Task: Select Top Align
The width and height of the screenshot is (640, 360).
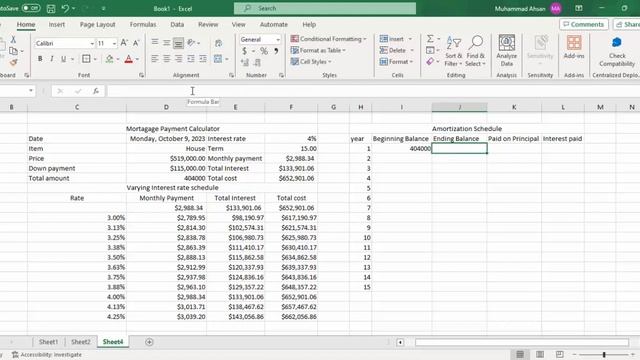Action: point(155,42)
